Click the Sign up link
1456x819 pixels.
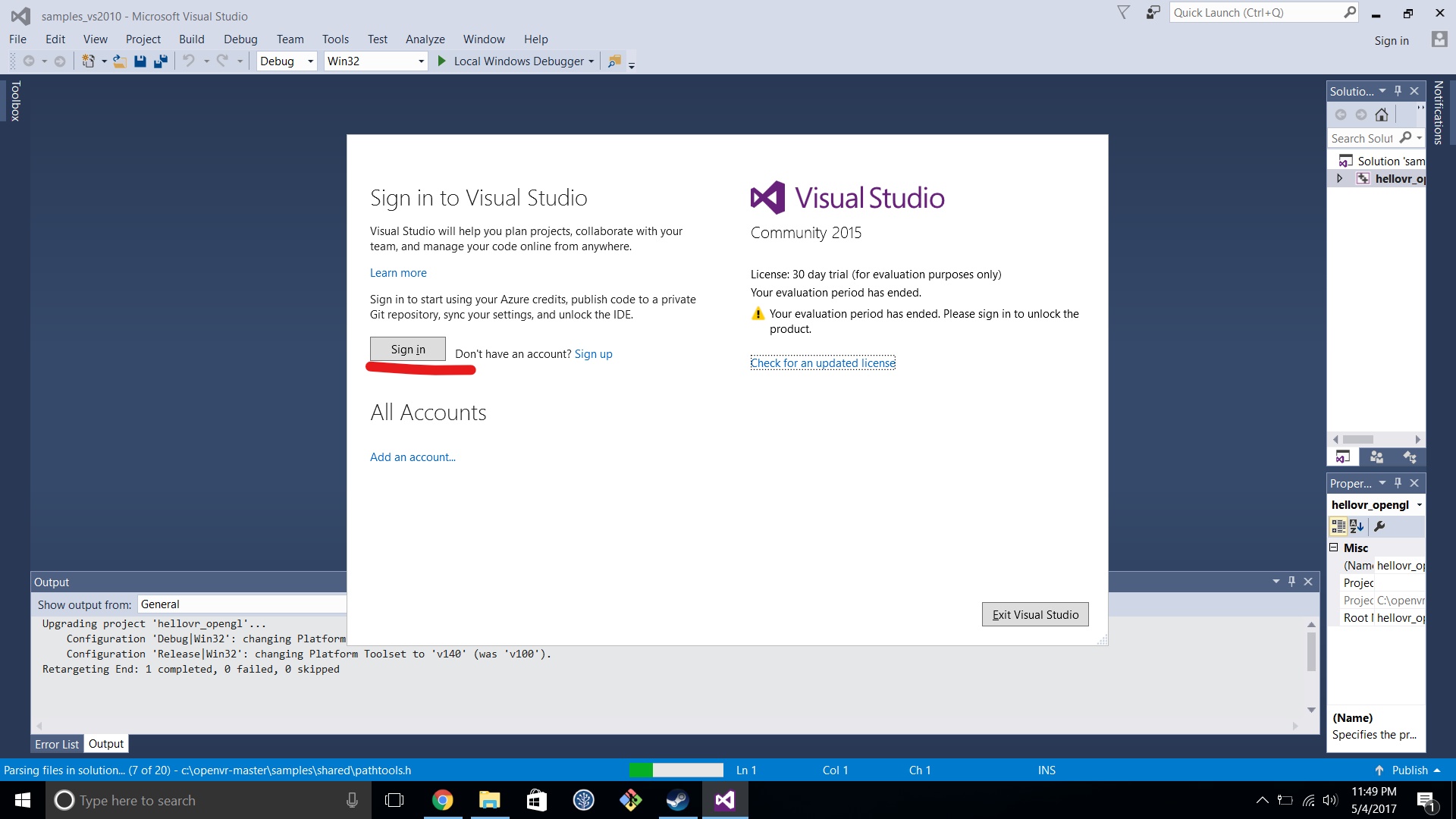[594, 354]
